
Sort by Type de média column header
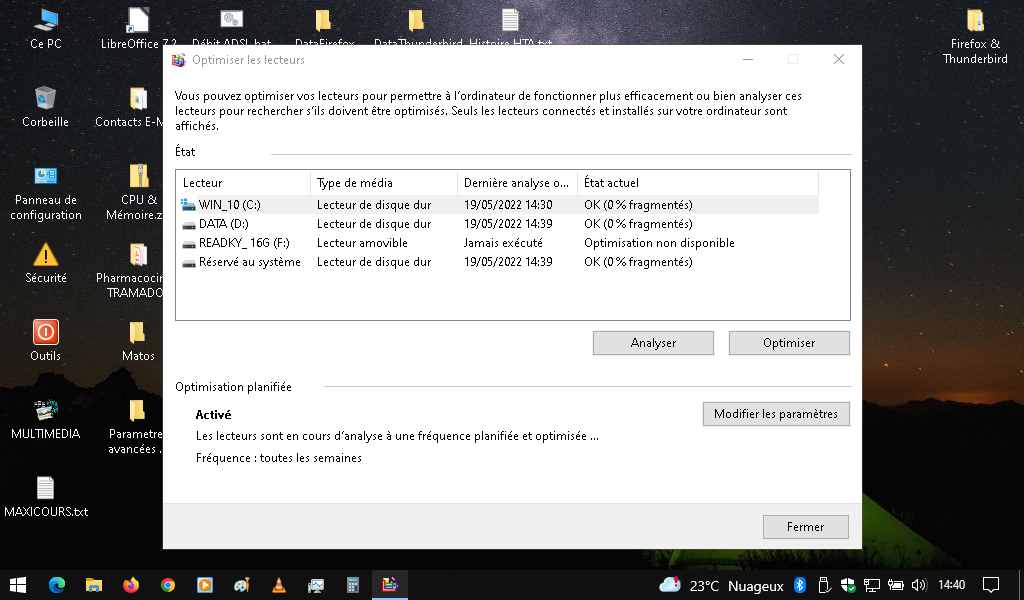point(384,183)
